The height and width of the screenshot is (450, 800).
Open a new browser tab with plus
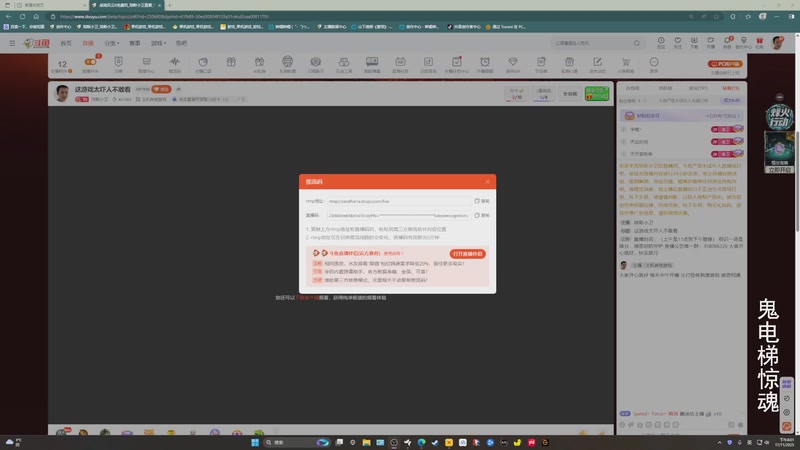[x=169, y=5]
